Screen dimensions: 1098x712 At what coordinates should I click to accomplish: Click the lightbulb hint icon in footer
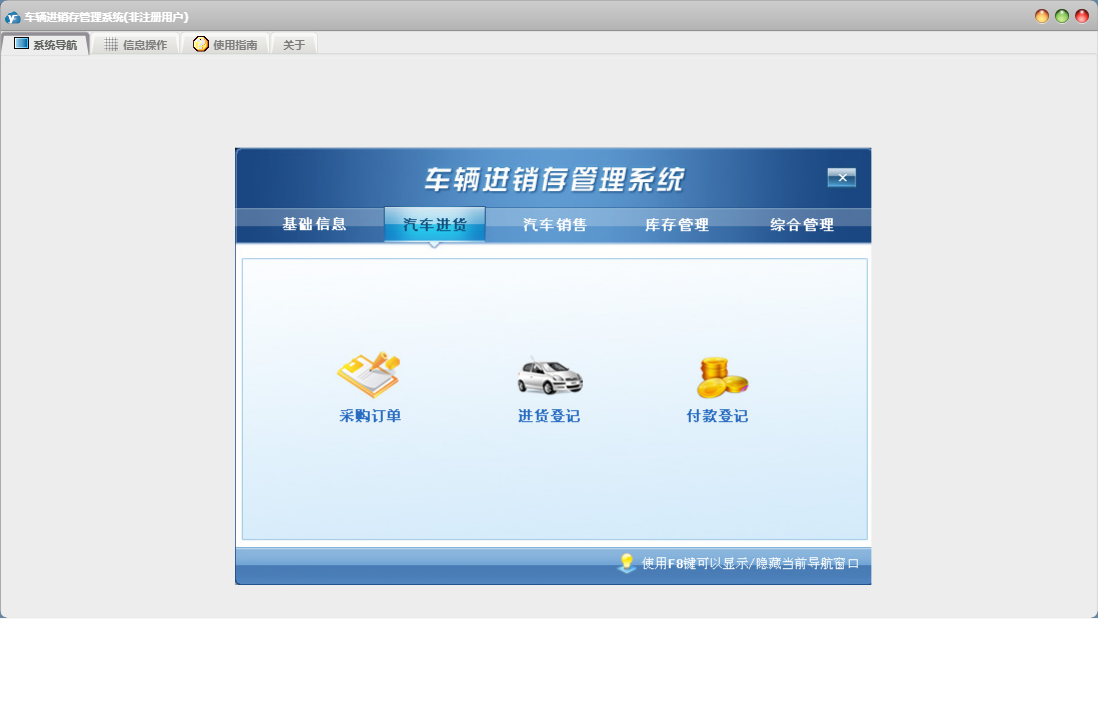point(627,563)
